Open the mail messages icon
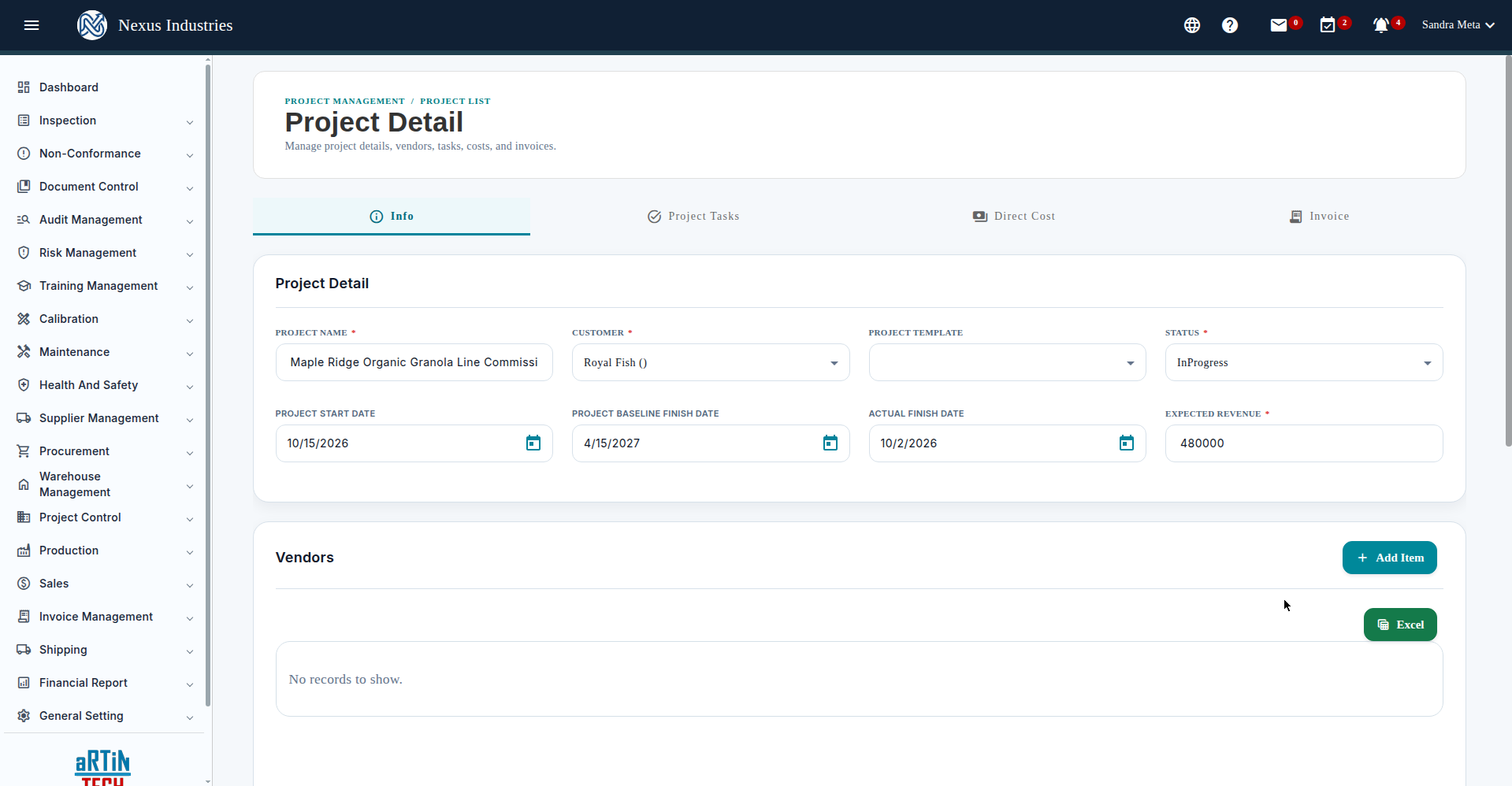This screenshot has height=786, width=1512. pyautogui.click(x=1279, y=25)
